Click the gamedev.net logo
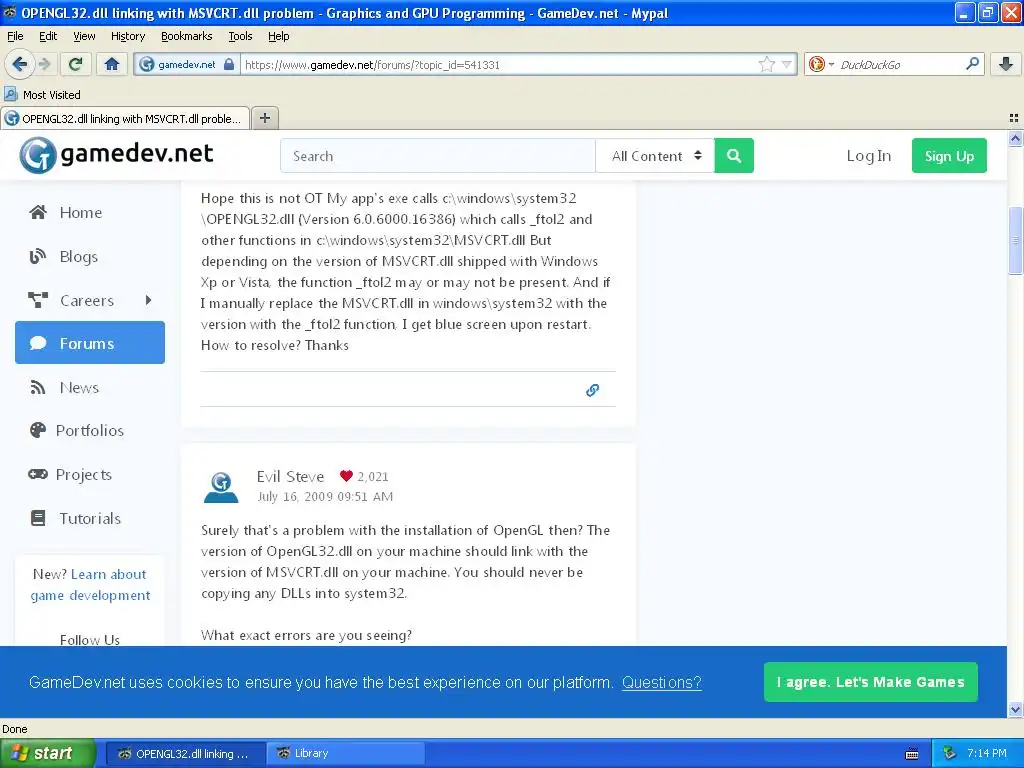Screen dimensions: 1024x768 (x=116, y=155)
